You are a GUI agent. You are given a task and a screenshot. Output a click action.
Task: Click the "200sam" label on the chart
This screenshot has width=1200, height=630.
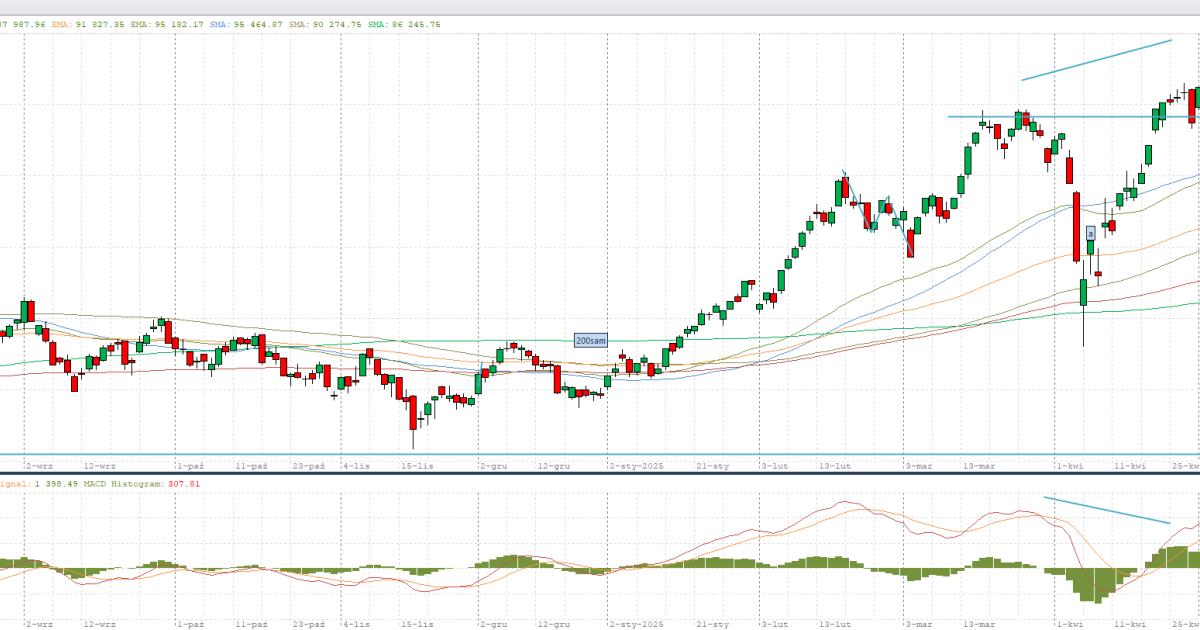click(591, 341)
